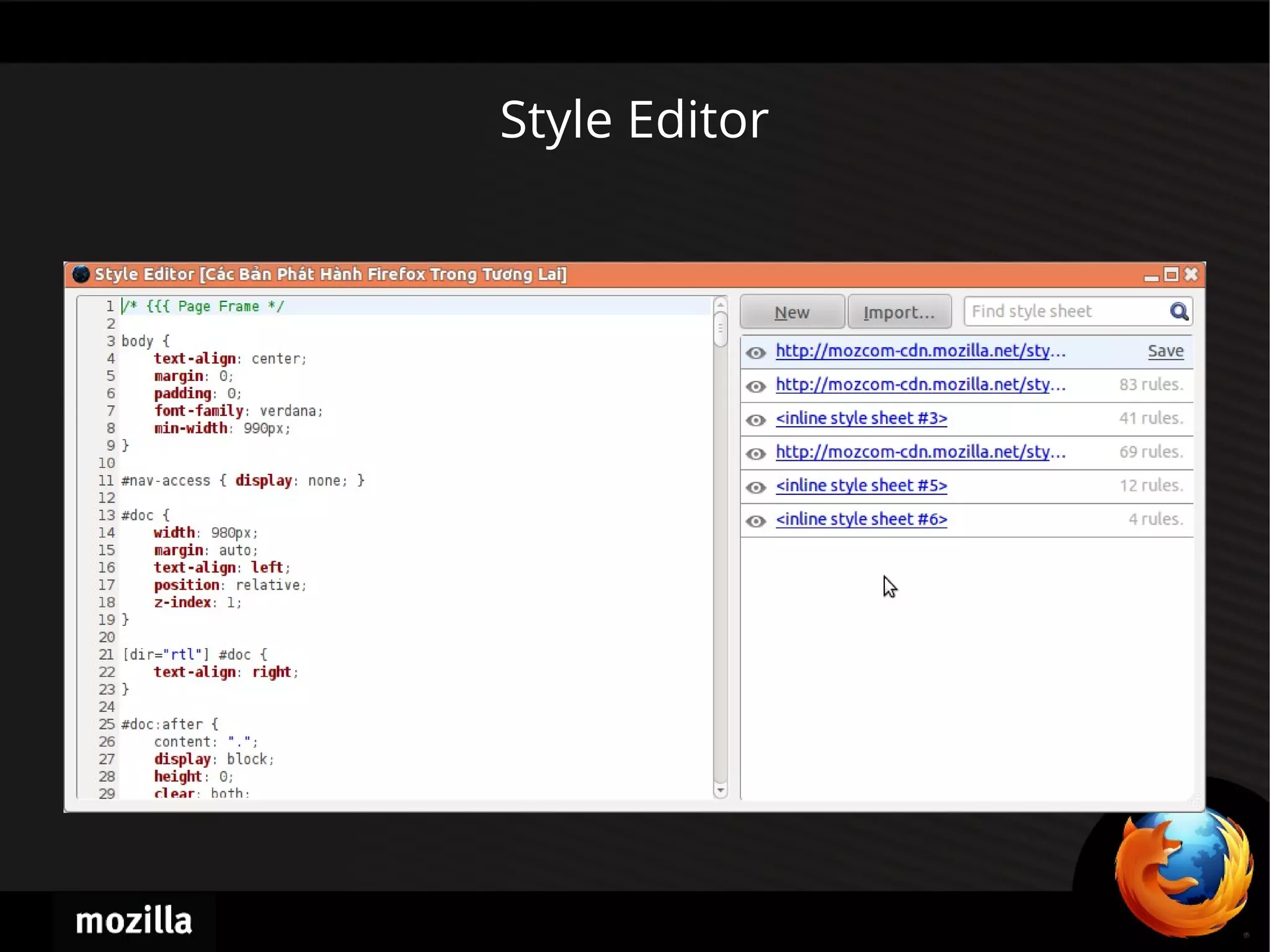Hide inline style sheet #3
The height and width of the screenshot is (952, 1270).
point(755,420)
